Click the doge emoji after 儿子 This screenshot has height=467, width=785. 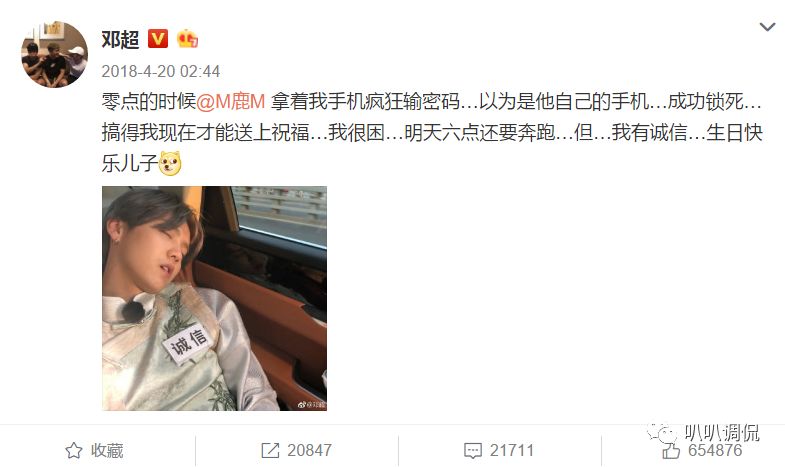click(170, 163)
